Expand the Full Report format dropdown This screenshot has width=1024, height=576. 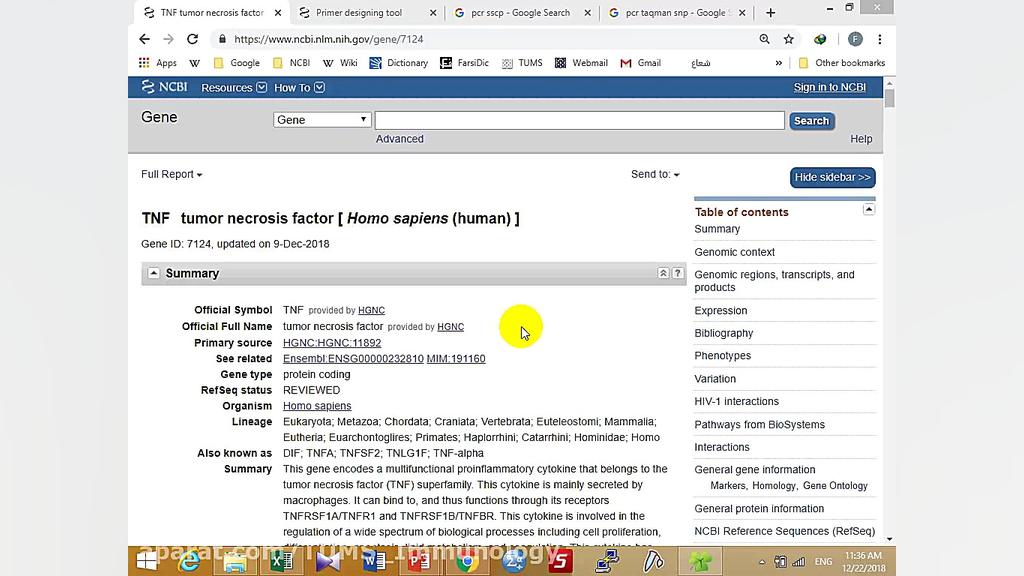pyautogui.click(x=172, y=174)
